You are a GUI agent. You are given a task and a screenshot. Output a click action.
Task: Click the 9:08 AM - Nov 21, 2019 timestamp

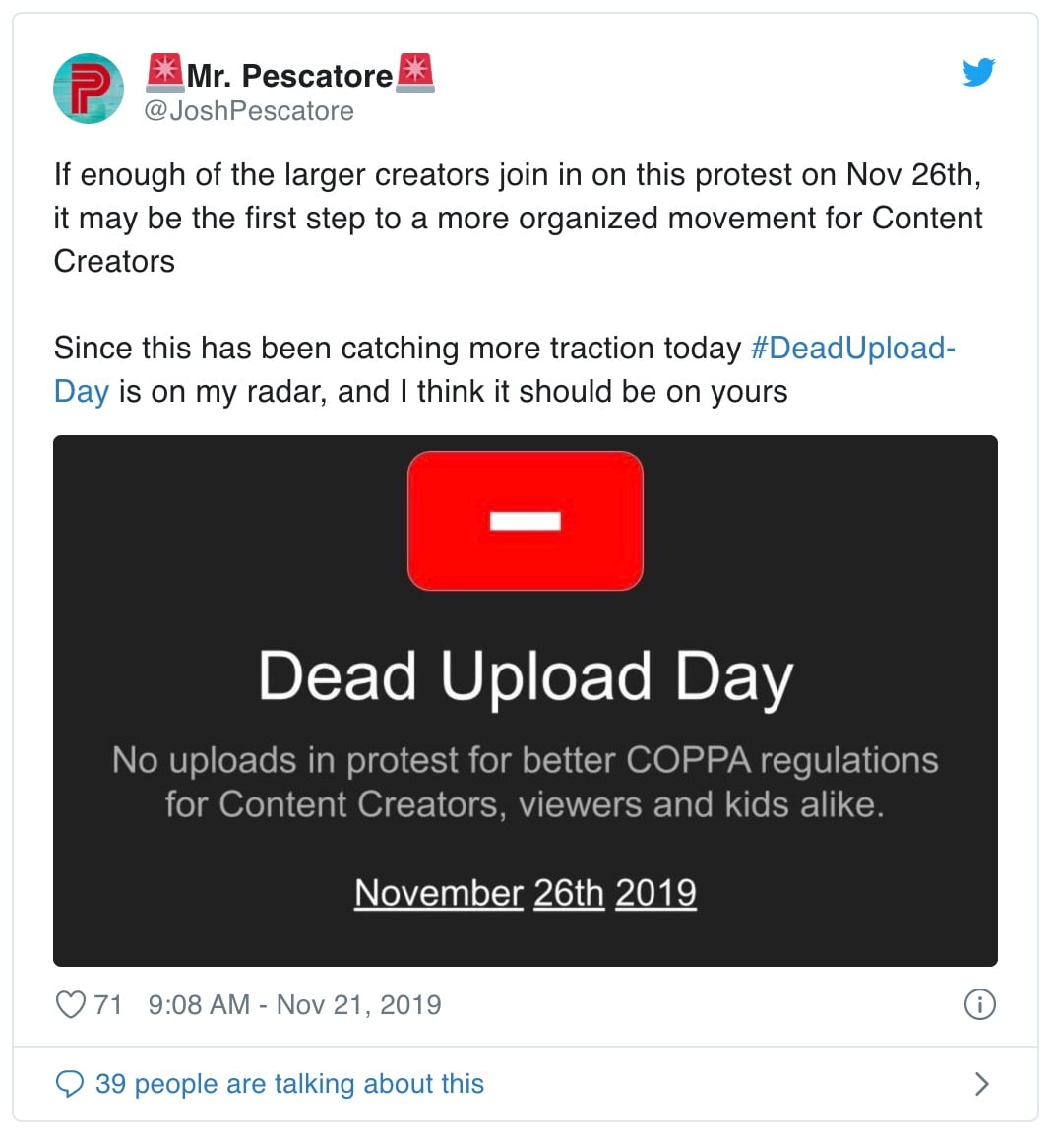pos(295,1004)
